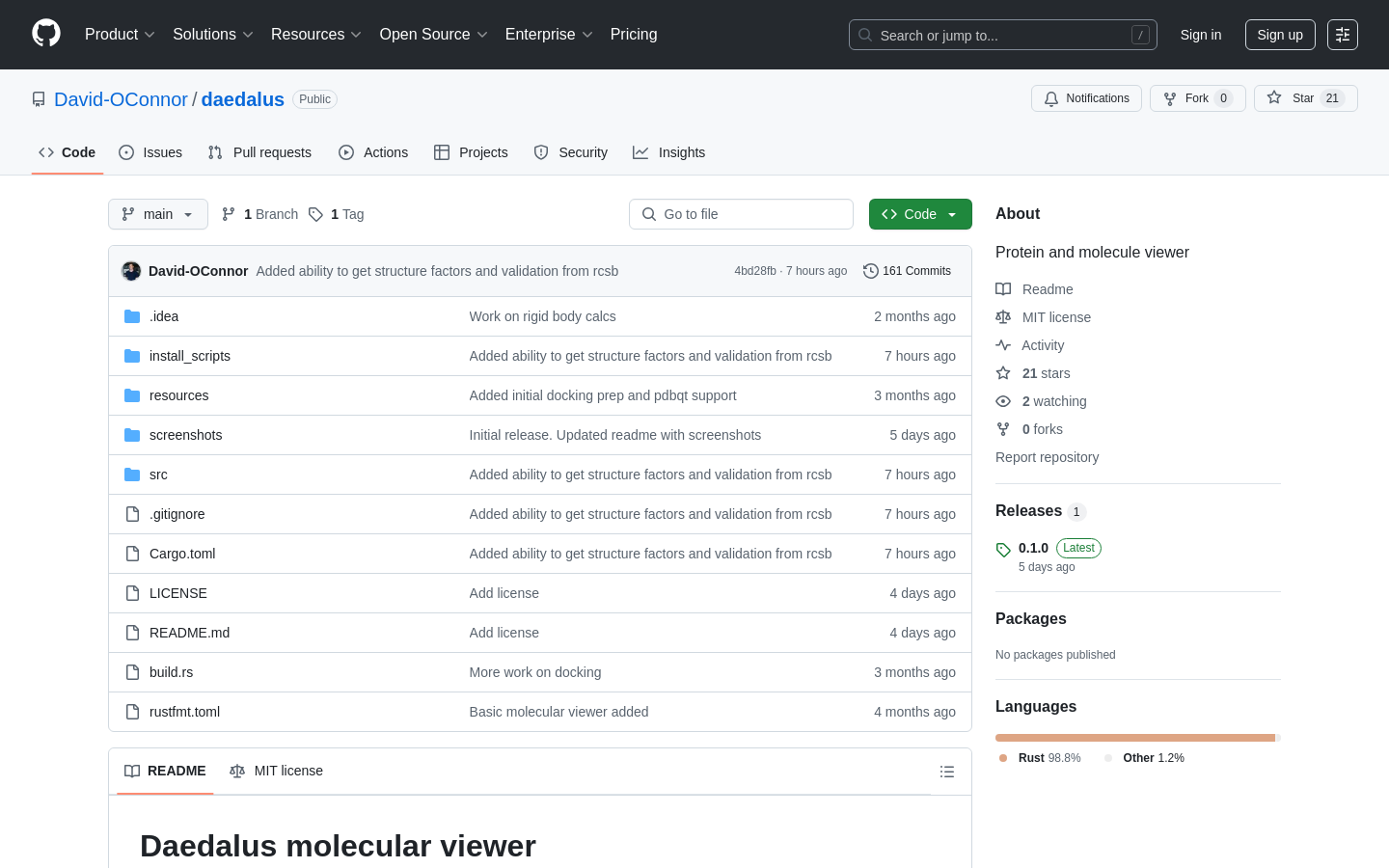Screen dimensions: 1389x868
Task: Click the LICENSE file icon
Action: (132, 593)
